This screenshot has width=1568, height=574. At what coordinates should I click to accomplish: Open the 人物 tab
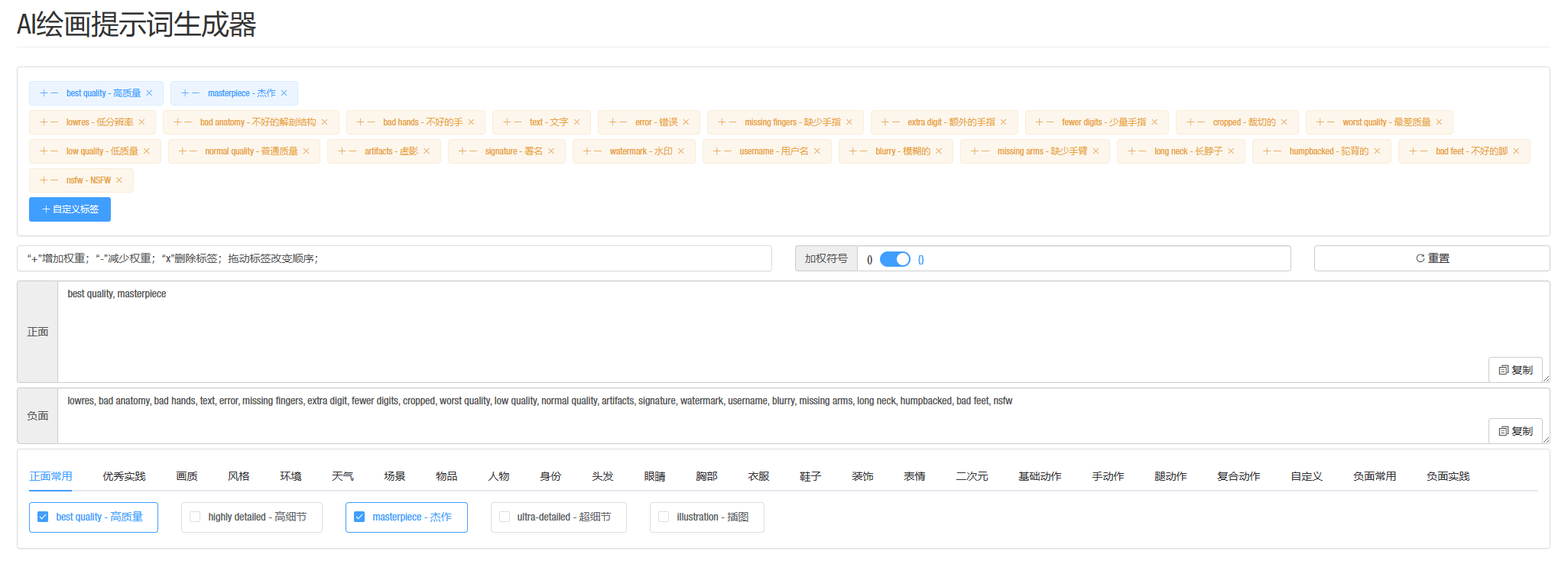pos(498,476)
